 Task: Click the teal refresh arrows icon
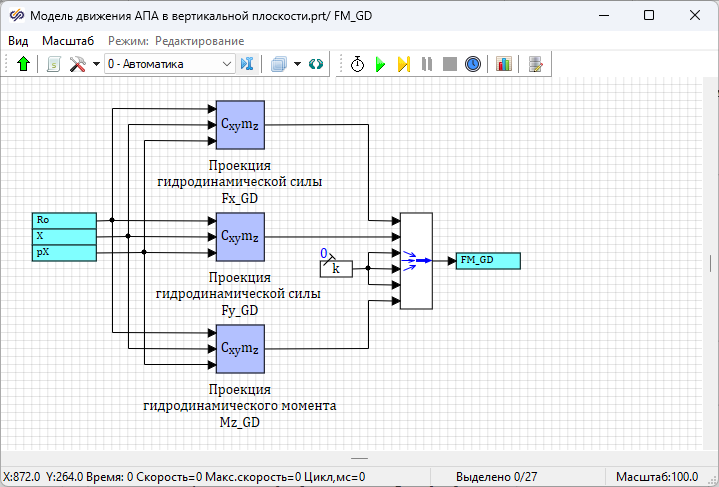(x=316, y=64)
